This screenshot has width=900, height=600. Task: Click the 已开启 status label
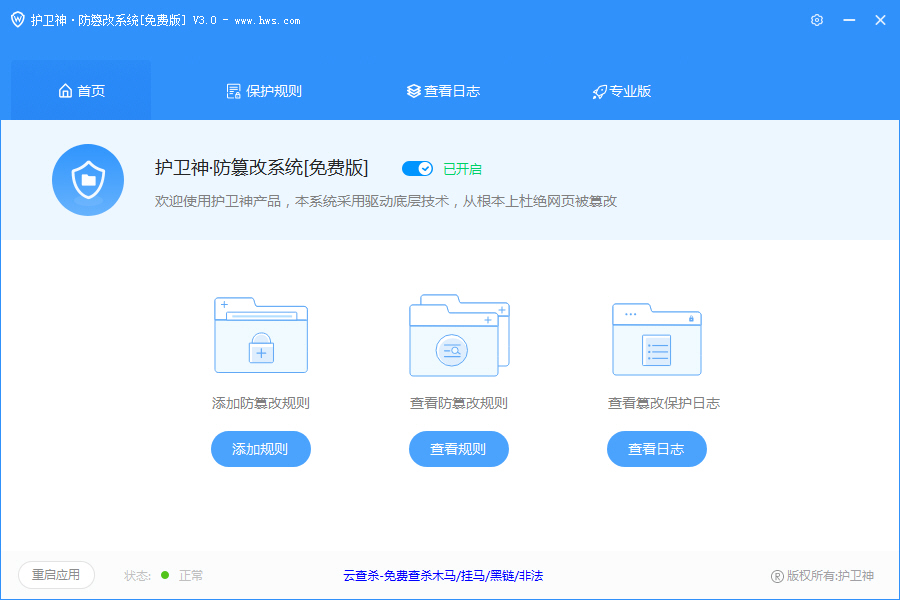463,169
